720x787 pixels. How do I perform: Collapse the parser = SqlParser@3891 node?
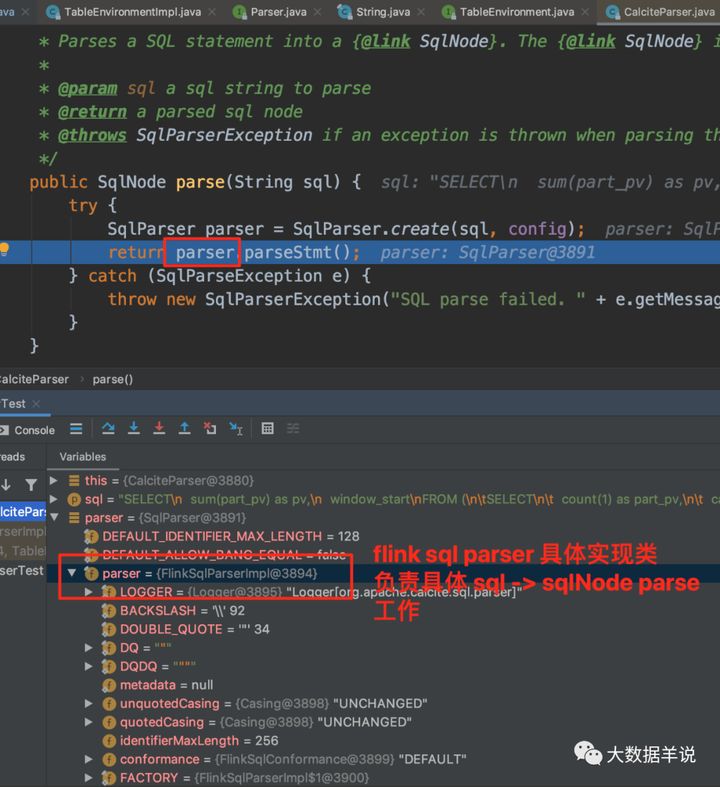click(54, 517)
